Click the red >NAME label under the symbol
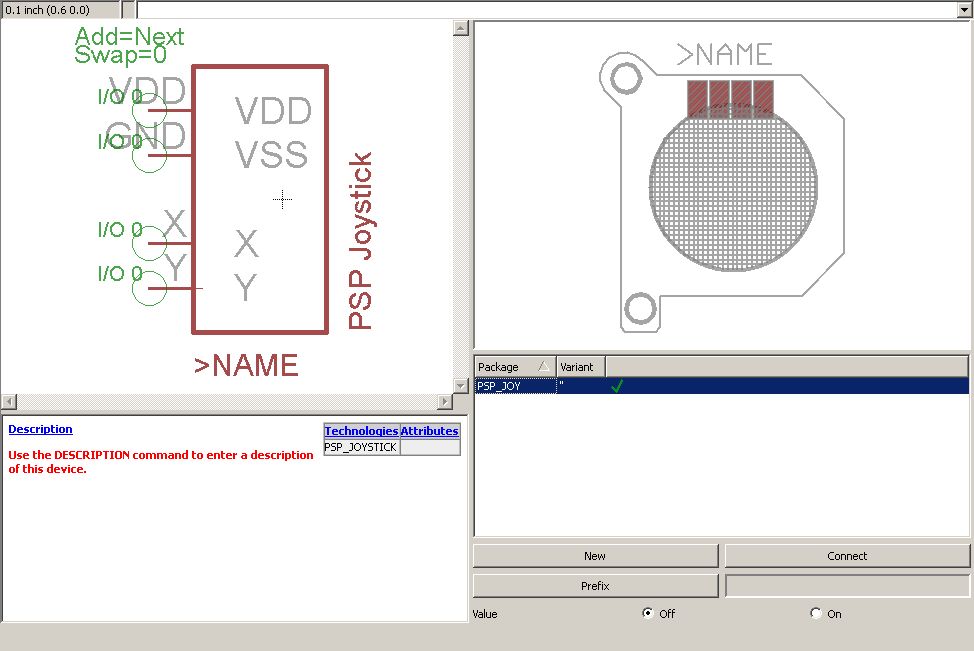The height and width of the screenshot is (651, 974). click(246, 365)
